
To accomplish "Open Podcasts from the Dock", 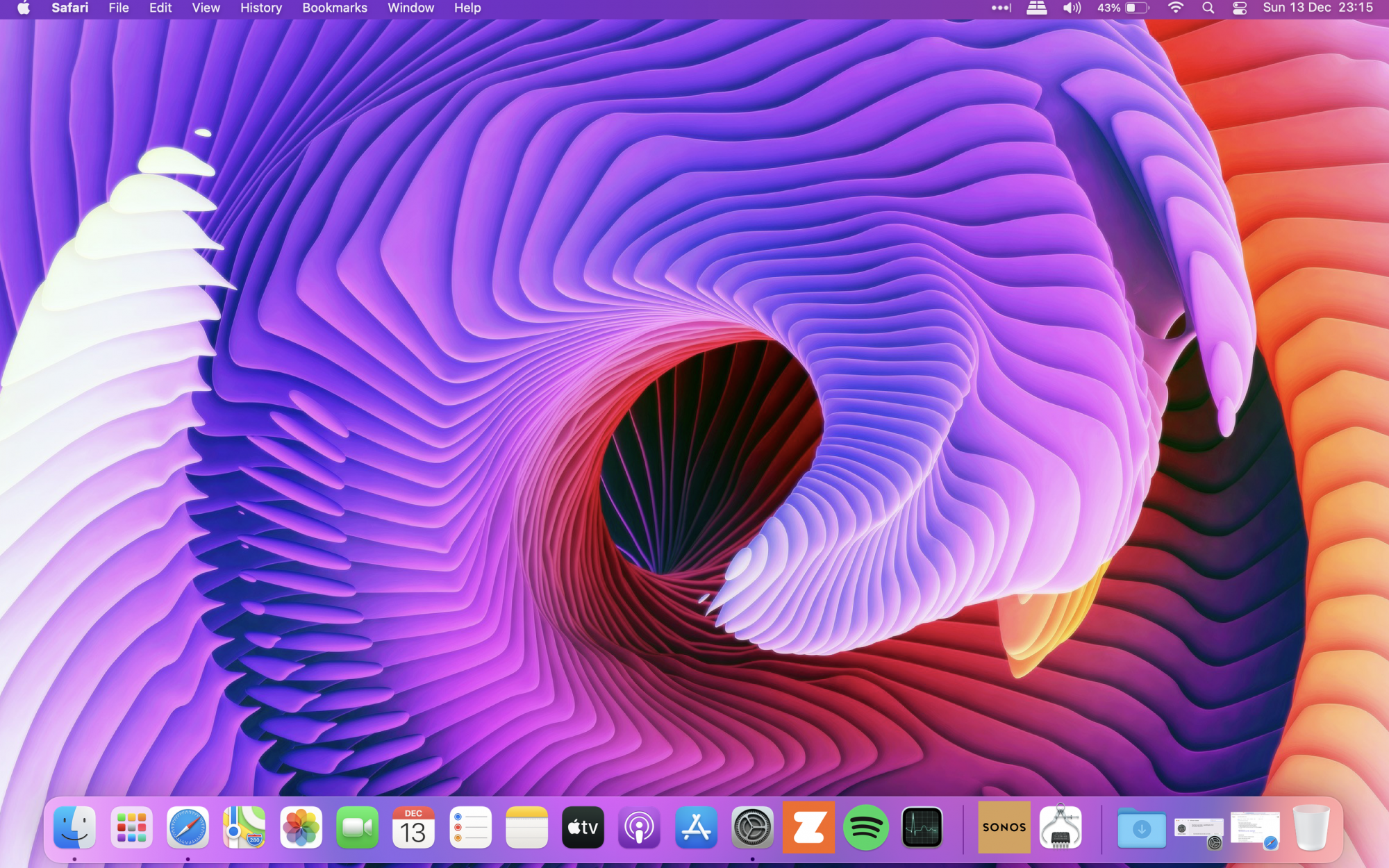I will (x=639, y=827).
